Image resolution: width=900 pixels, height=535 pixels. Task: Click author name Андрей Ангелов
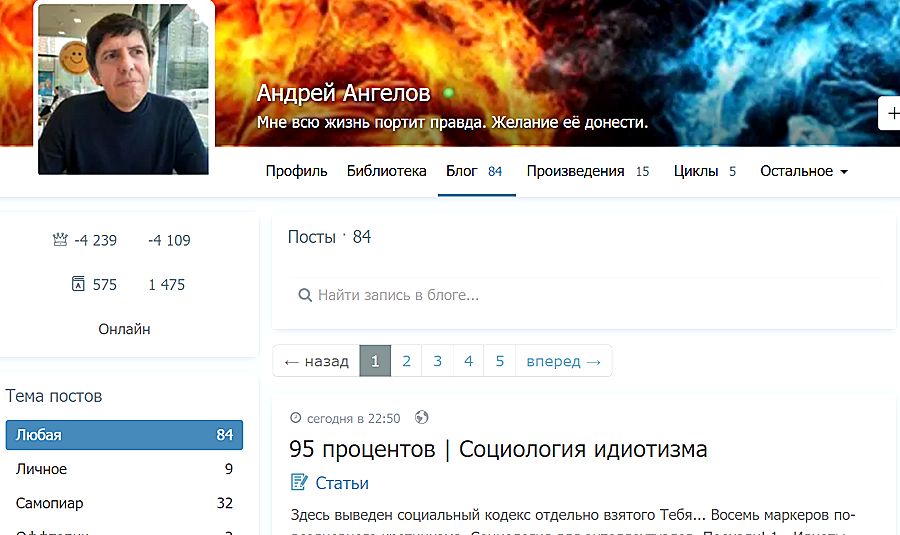(x=343, y=92)
